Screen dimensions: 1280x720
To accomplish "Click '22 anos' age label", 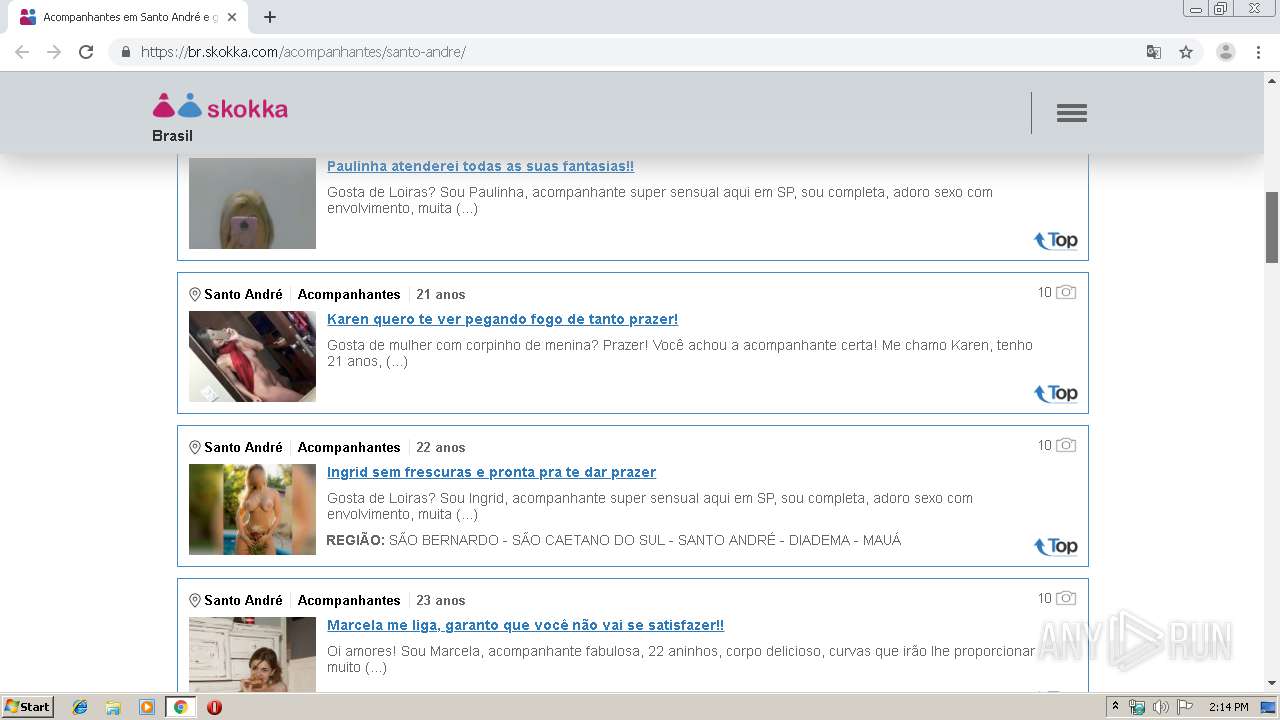I will 441,447.
